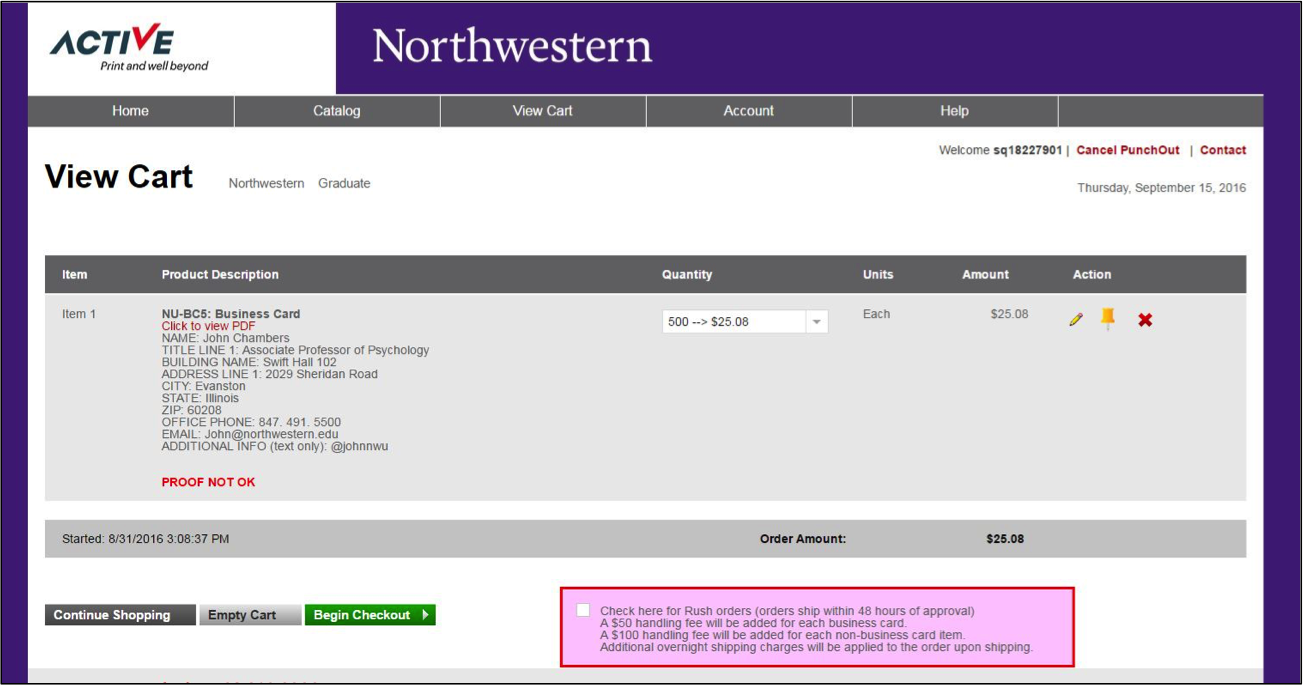This screenshot has width=1303, height=685.
Task: Click the pencil edit icon for Item 1
Action: click(1076, 320)
